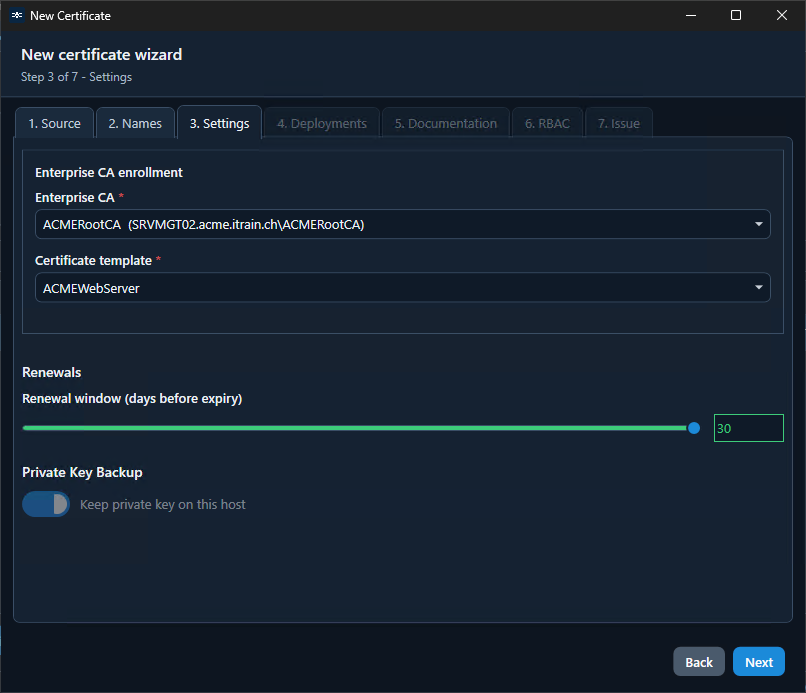Expand the Certificate template dropdown
The image size is (806, 693).
point(402,287)
